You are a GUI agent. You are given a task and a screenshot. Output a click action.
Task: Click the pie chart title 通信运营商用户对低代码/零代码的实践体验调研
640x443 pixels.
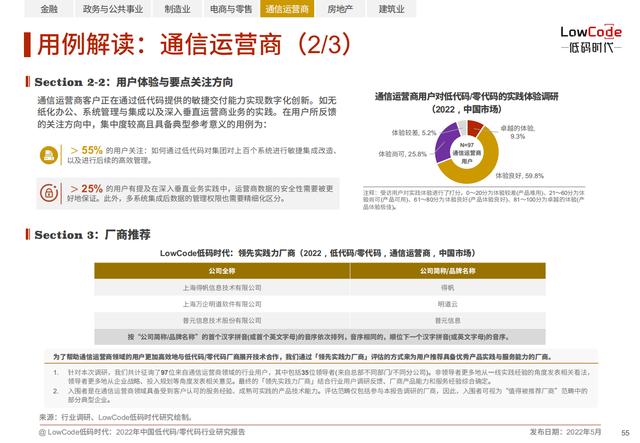point(467,102)
